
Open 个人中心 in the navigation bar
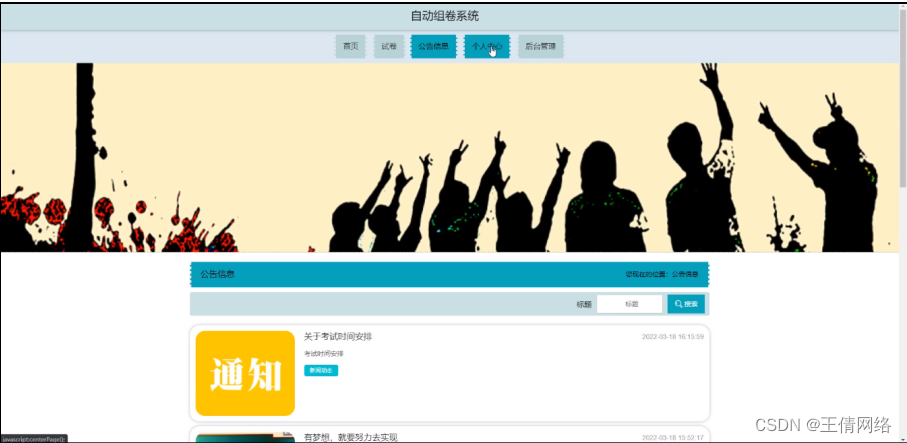487,46
